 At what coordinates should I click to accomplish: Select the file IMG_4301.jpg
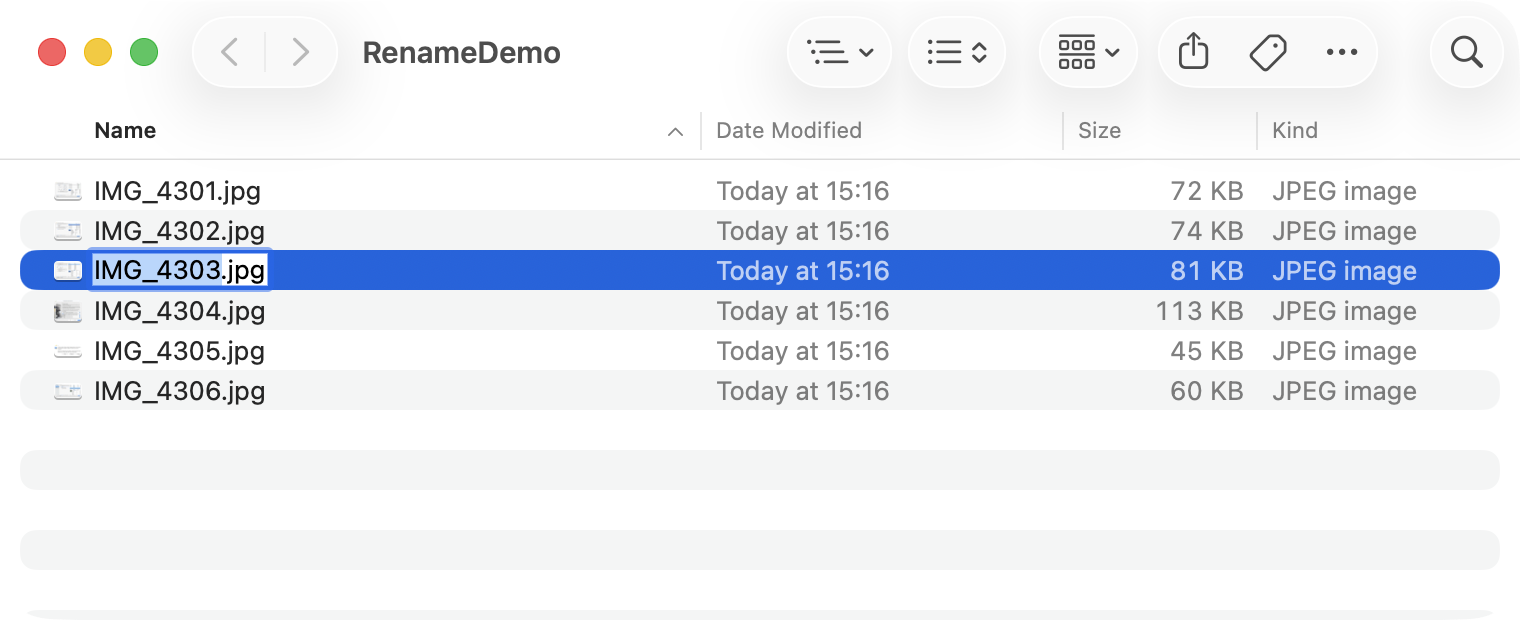(x=177, y=191)
